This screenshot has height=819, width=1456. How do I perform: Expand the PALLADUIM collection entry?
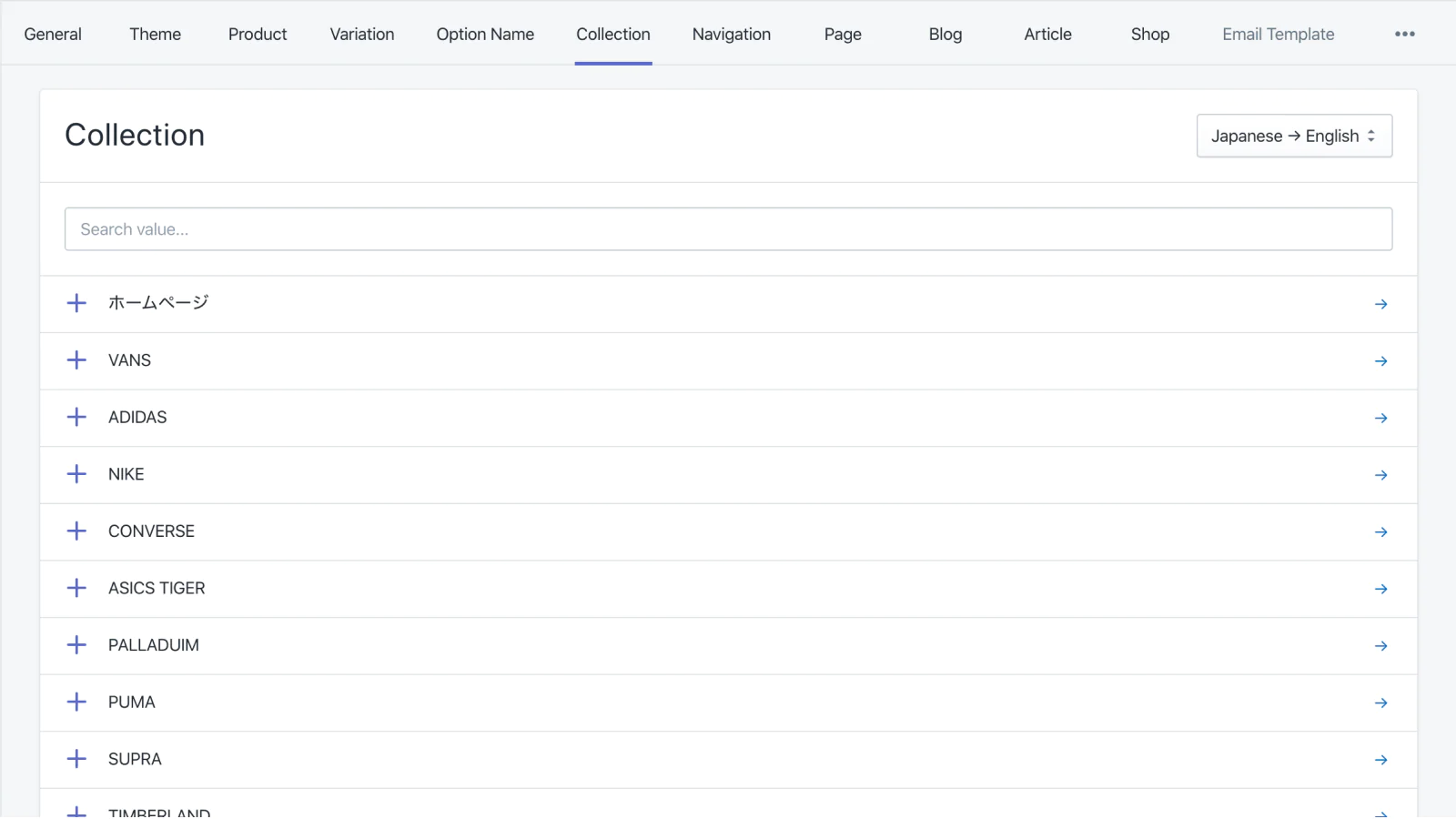point(77,645)
